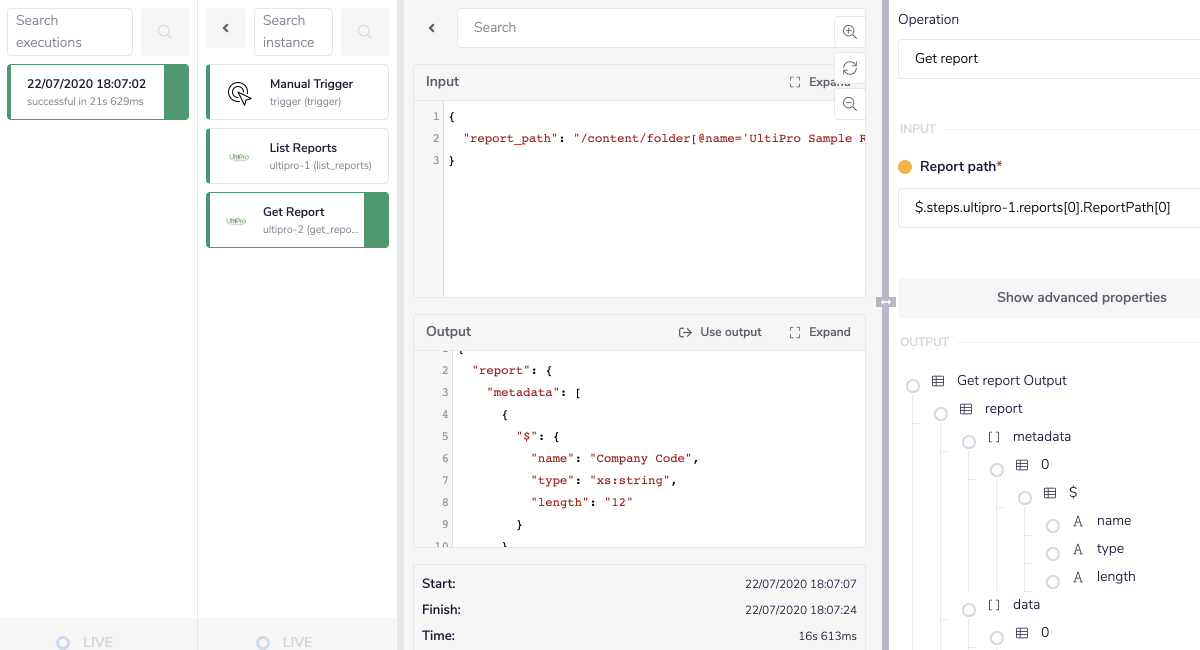Click back chevron beside main Search field
Viewport: 1200px width, 650px height.
pyautogui.click(x=432, y=28)
